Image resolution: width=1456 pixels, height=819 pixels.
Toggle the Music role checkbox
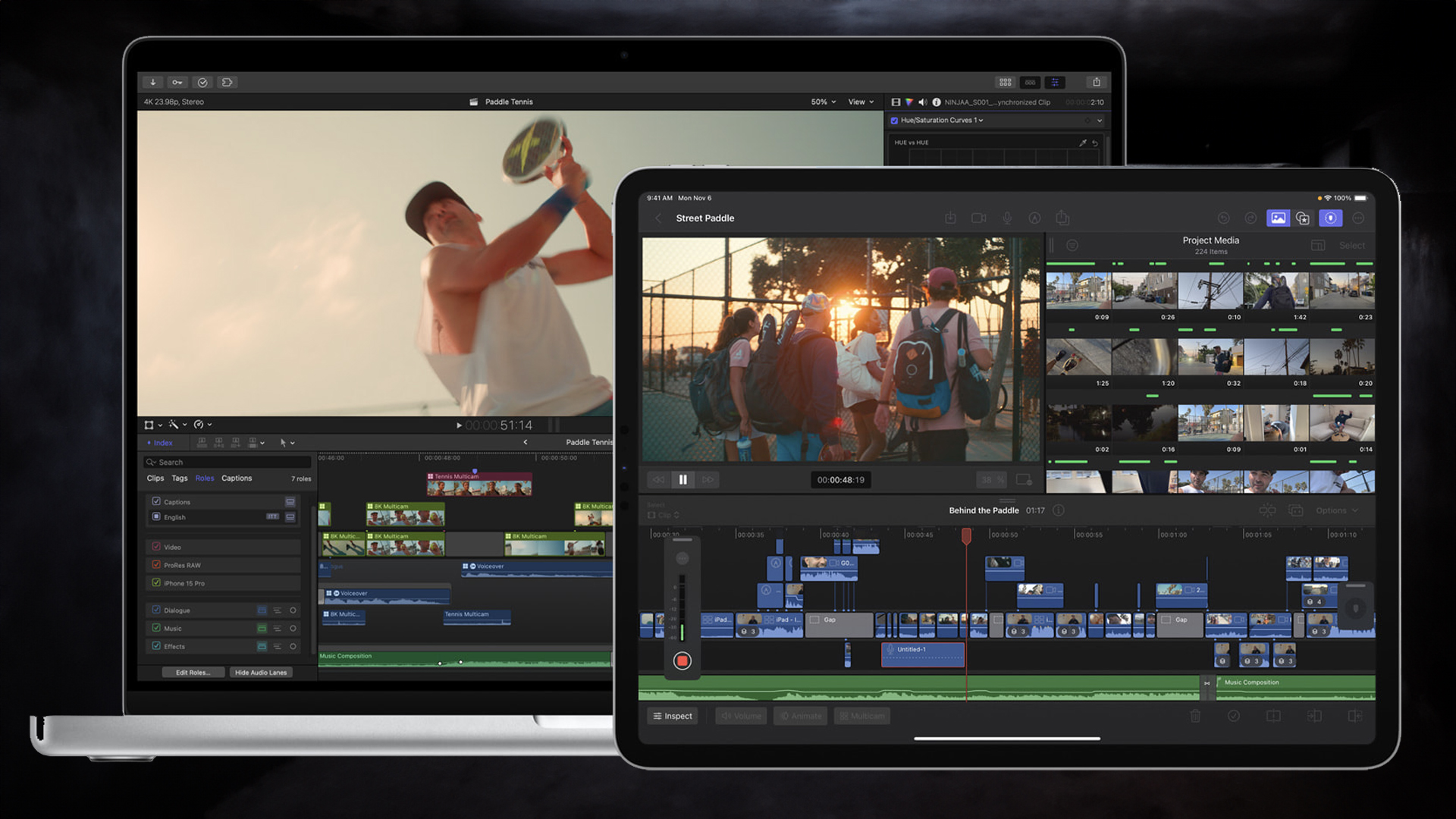pos(156,628)
